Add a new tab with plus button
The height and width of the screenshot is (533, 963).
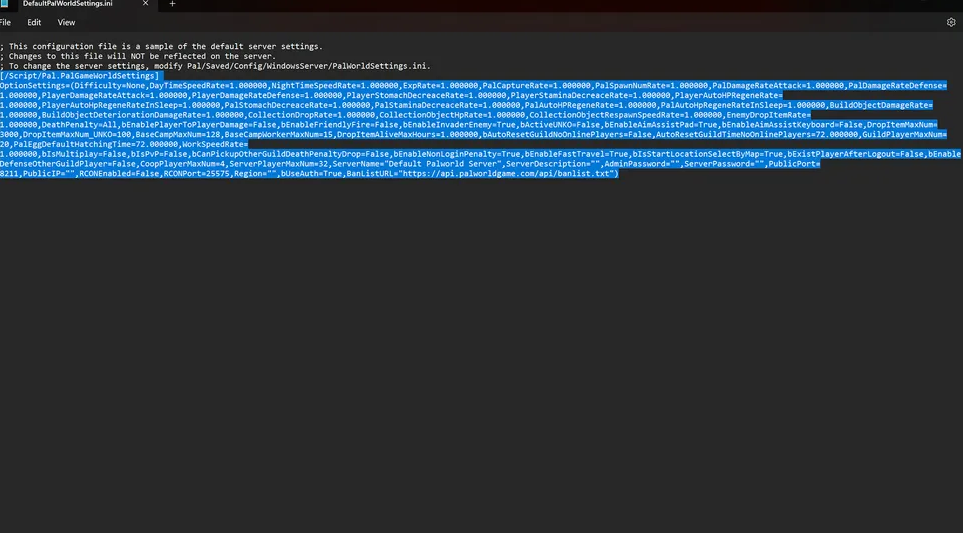pos(172,4)
